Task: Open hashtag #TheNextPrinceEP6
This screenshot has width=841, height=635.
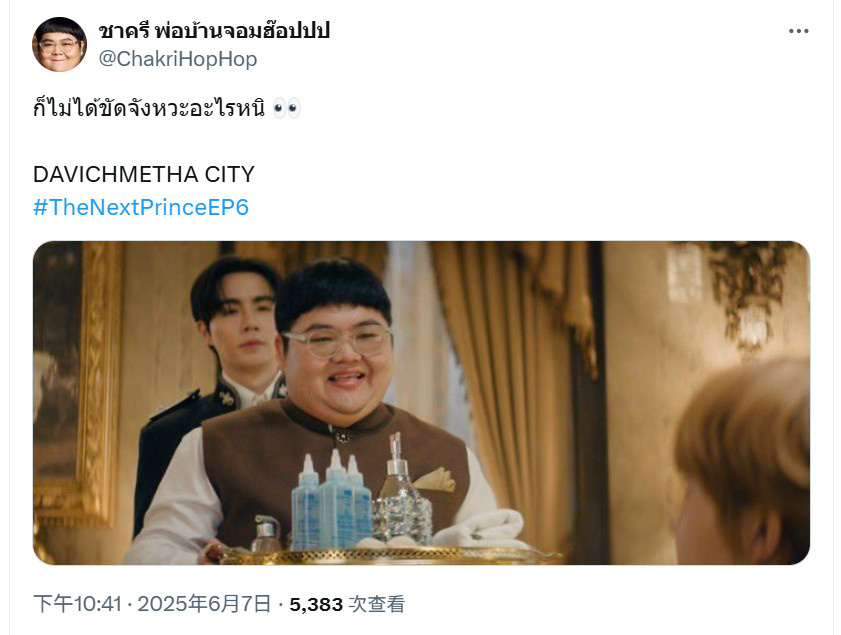Action: point(141,207)
